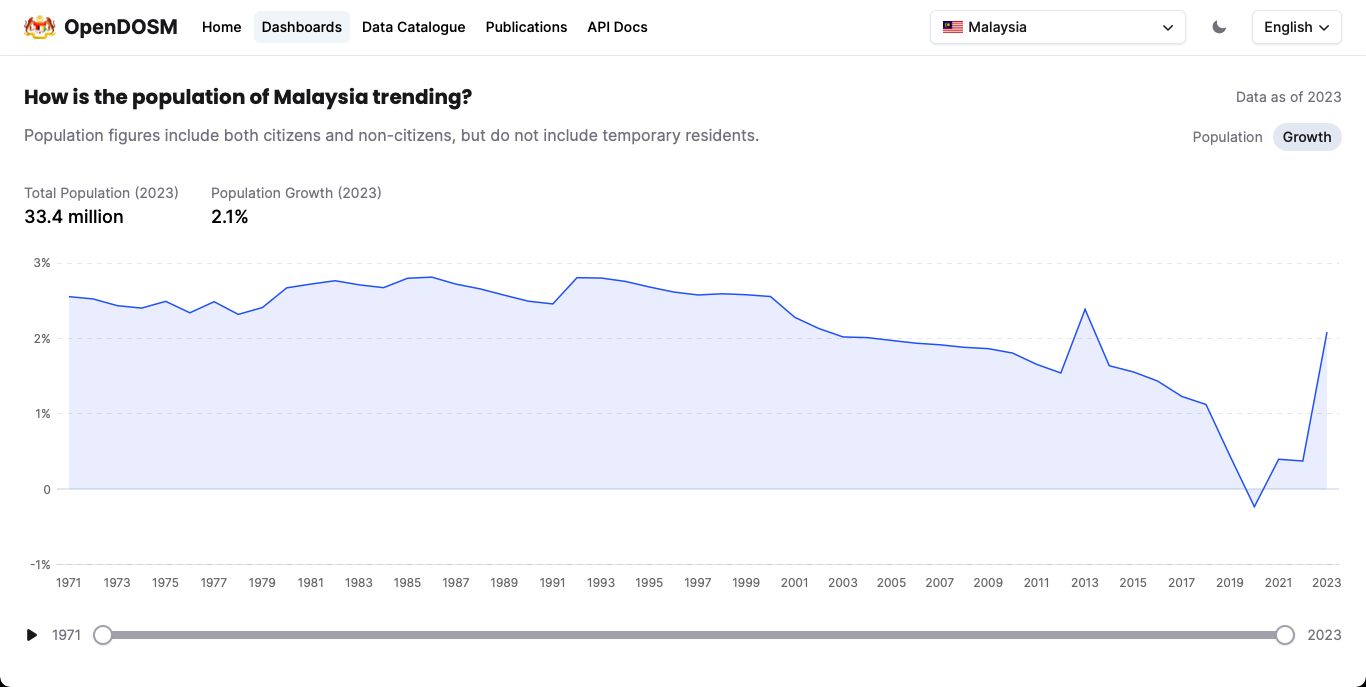Viewport: 1366px width, 687px height.
Task: Click the 1971 label beside the play button
Action: coord(67,635)
